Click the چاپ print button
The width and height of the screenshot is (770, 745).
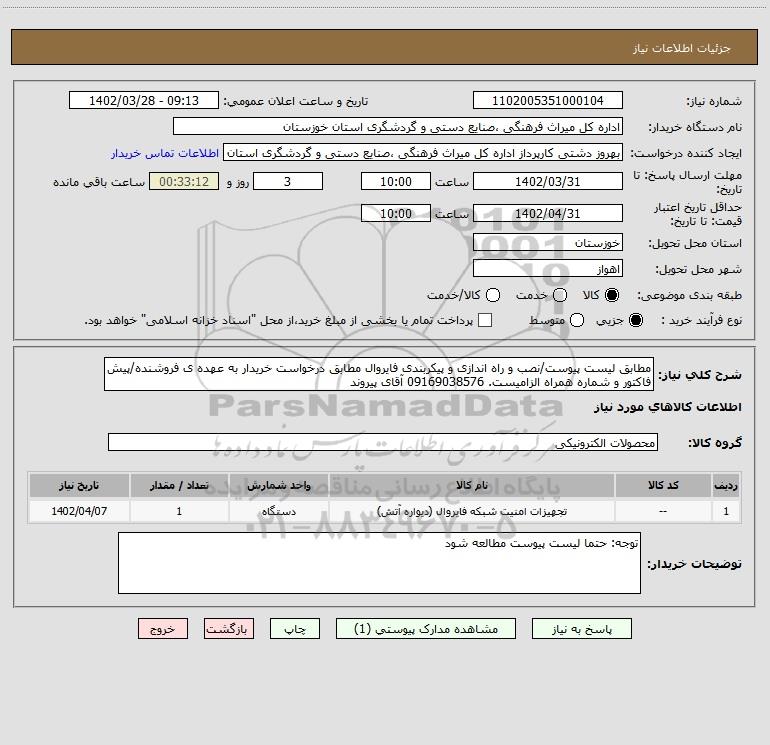pyautogui.click(x=295, y=629)
